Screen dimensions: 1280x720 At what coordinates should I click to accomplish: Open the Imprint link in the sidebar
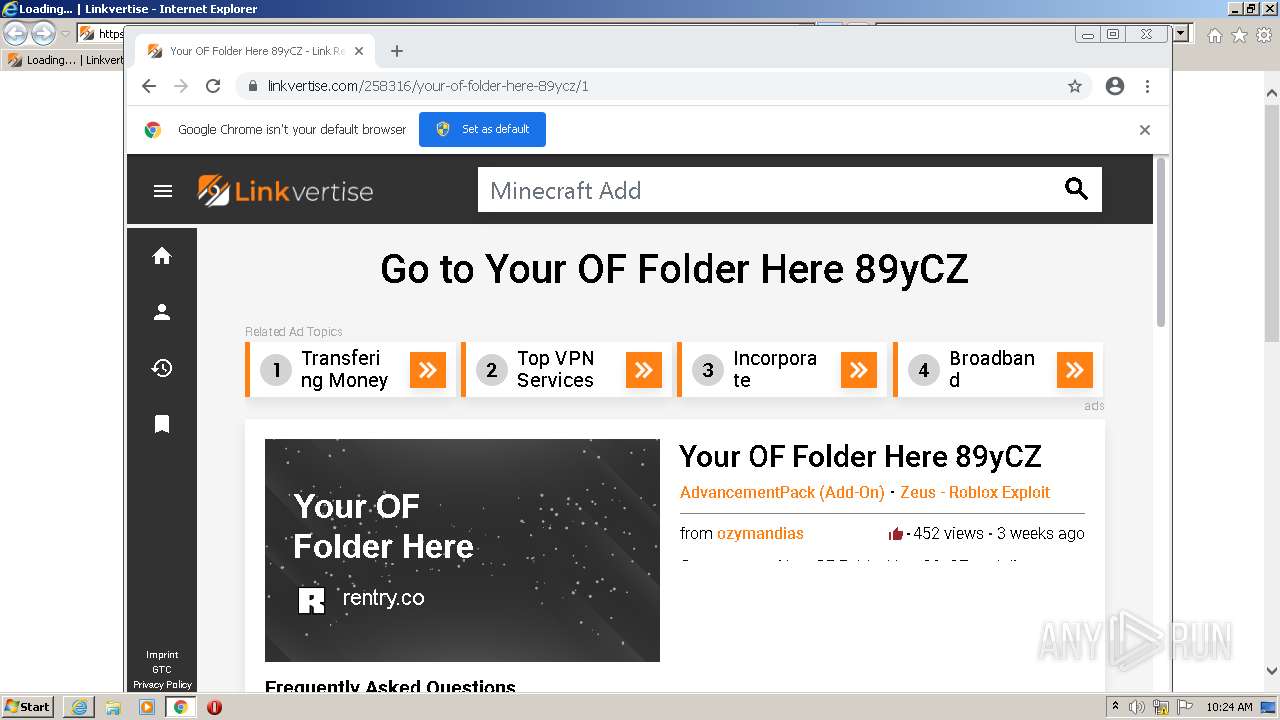click(x=162, y=655)
